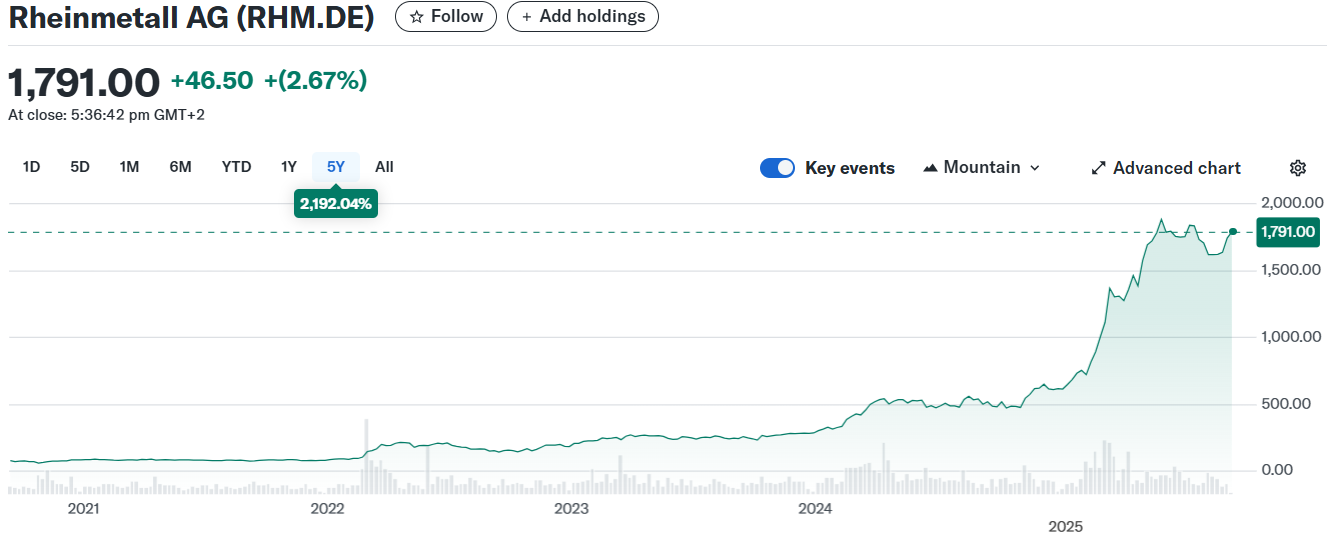The width and height of the screenshot is (1328, 543).
Task: Click the expand arrows Advanced chart icon
Action: [1098, 168]
